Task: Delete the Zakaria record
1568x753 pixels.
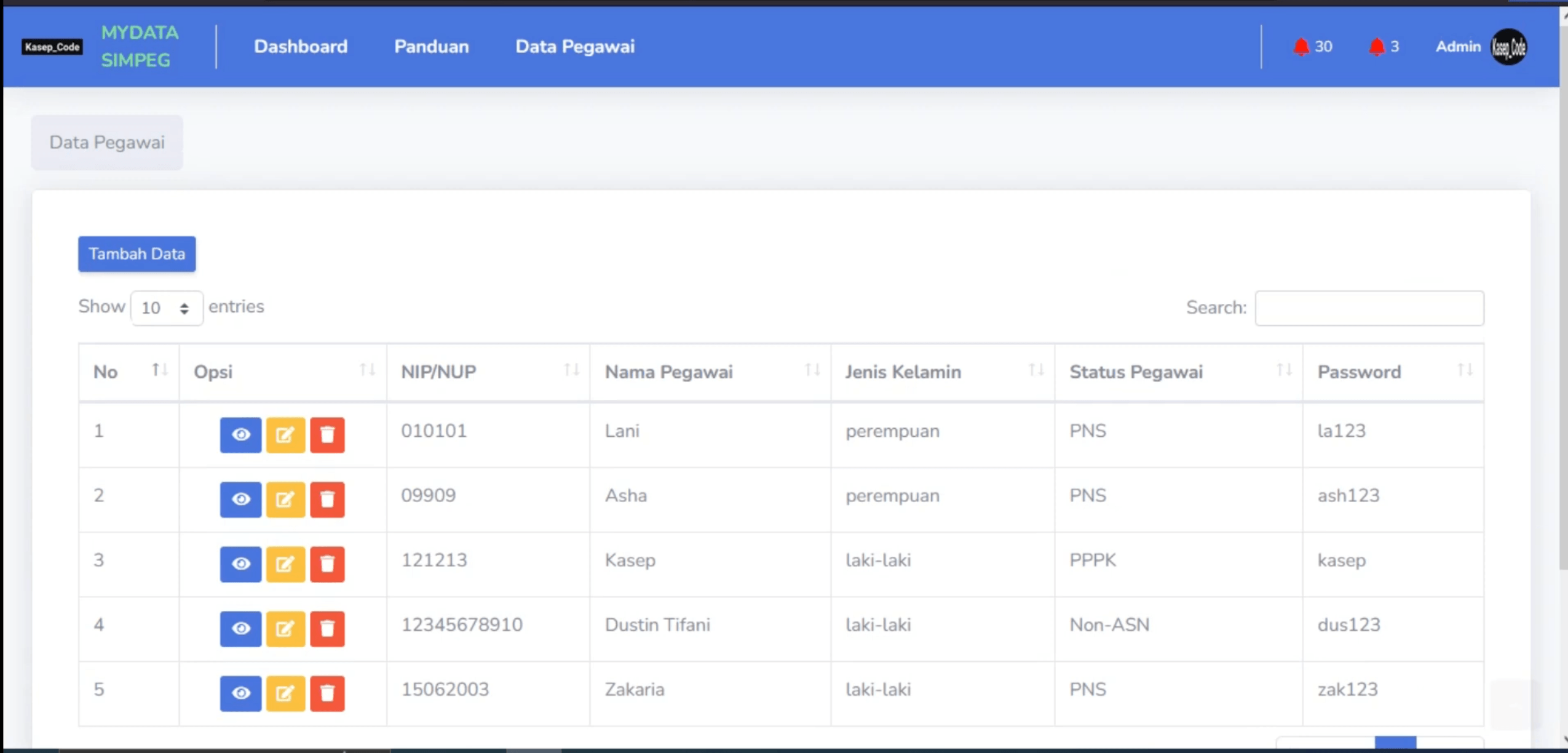Action: tap(327, 693)
